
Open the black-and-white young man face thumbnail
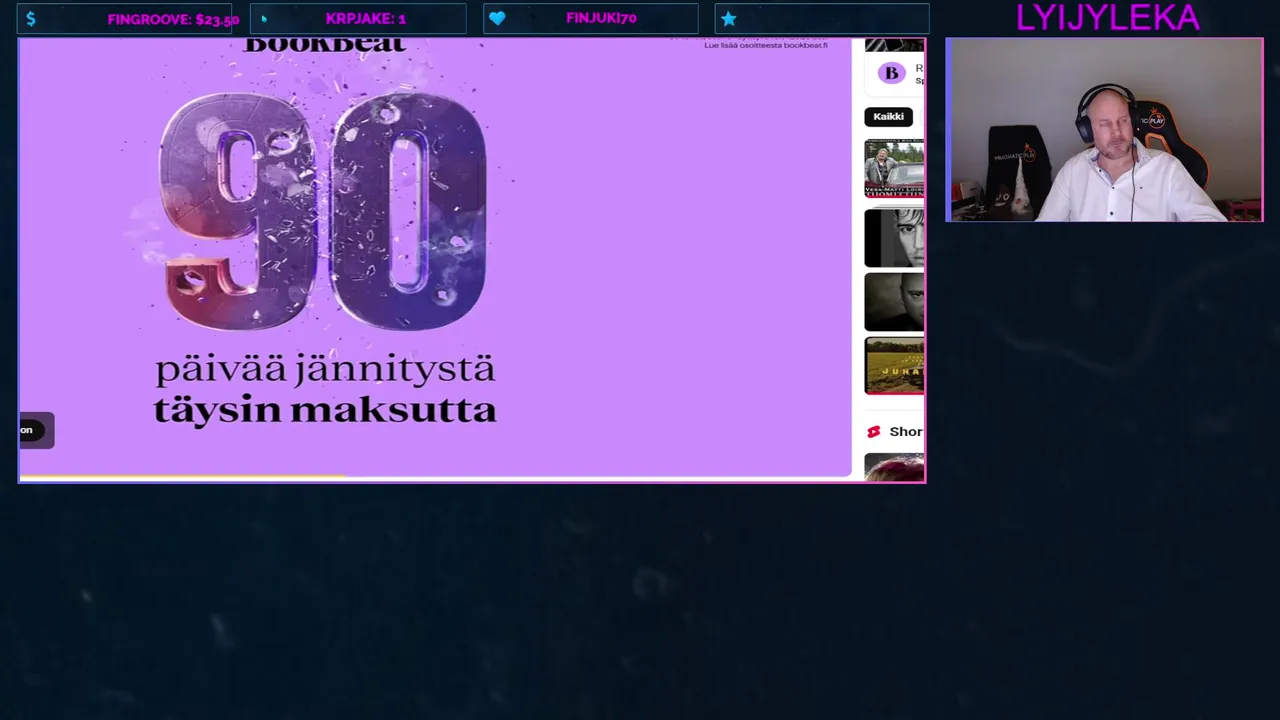(x=894, y=238)
